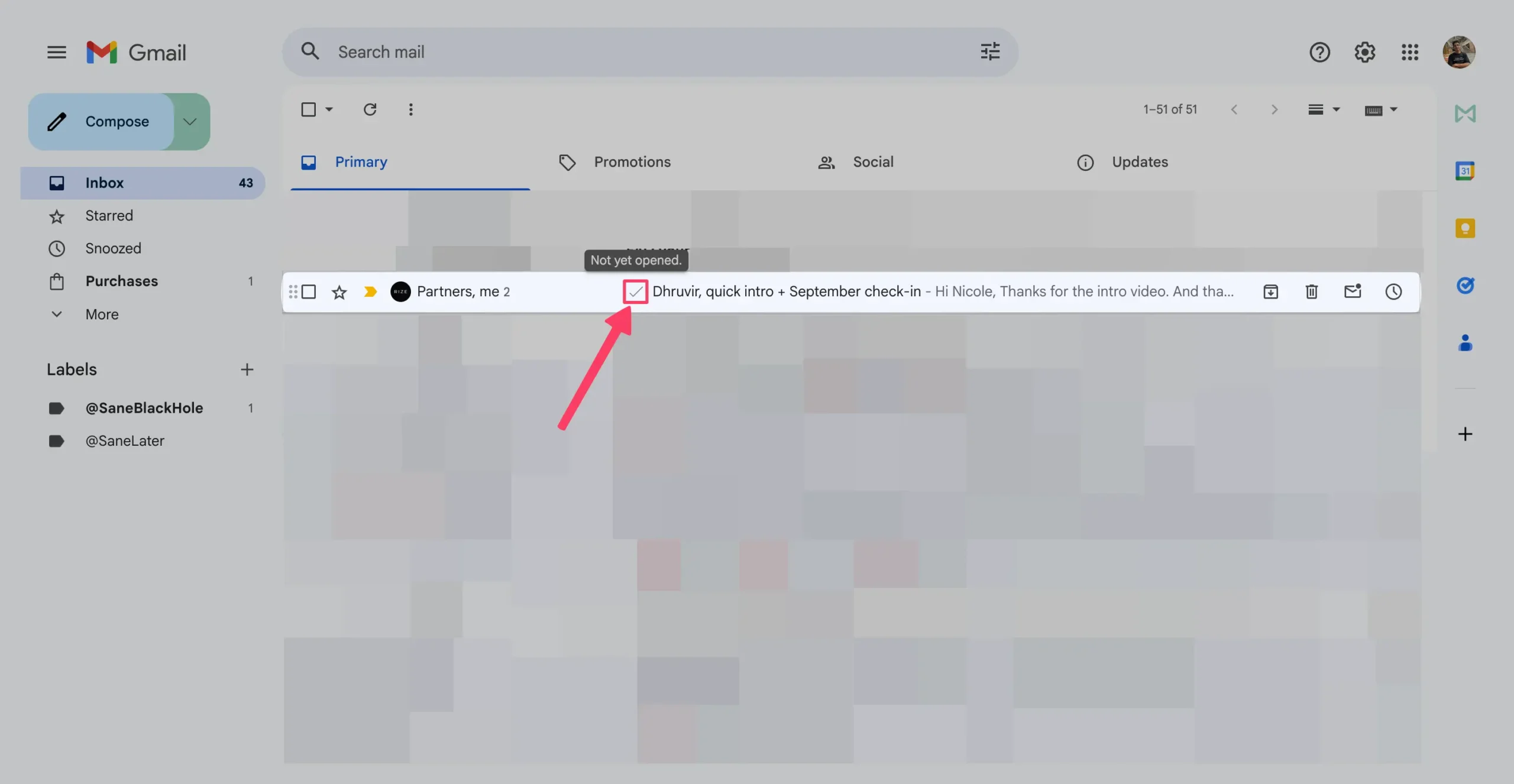Screen dimensions: 1514x784
Task: Open Google Tasks in side panel
Action: pos(1465,286)
